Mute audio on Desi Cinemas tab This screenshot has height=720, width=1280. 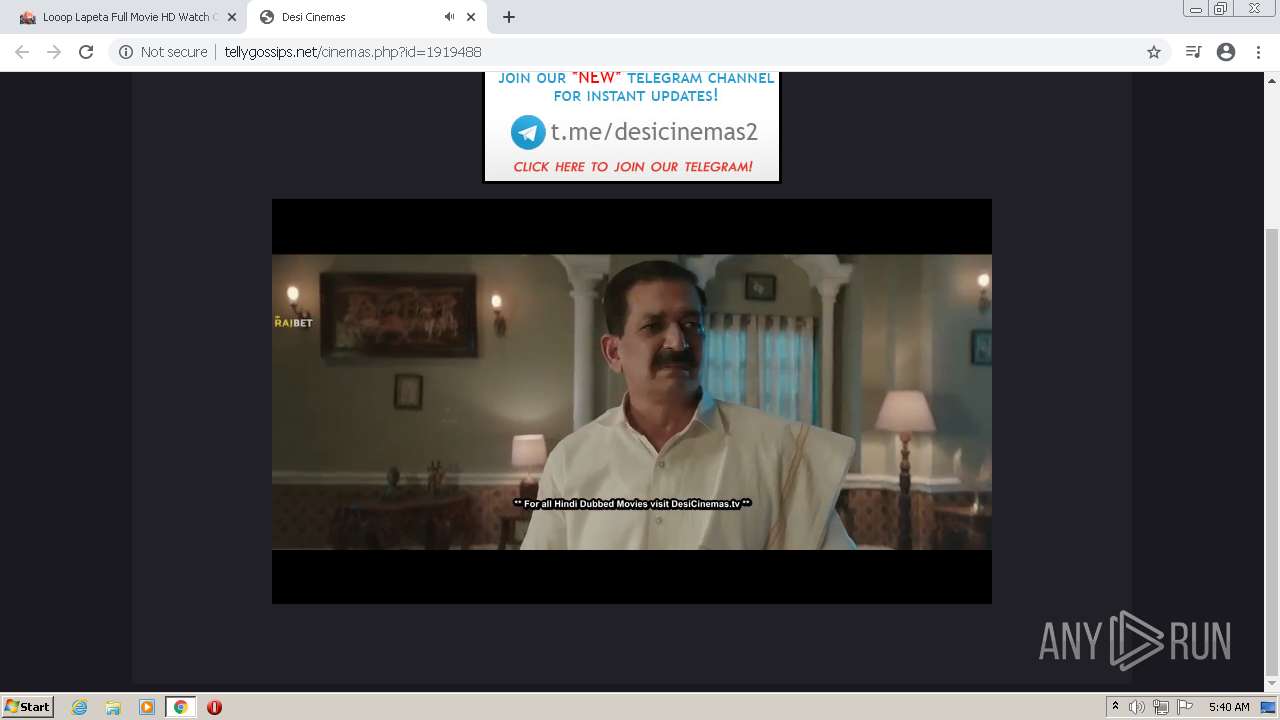(449, 17)
